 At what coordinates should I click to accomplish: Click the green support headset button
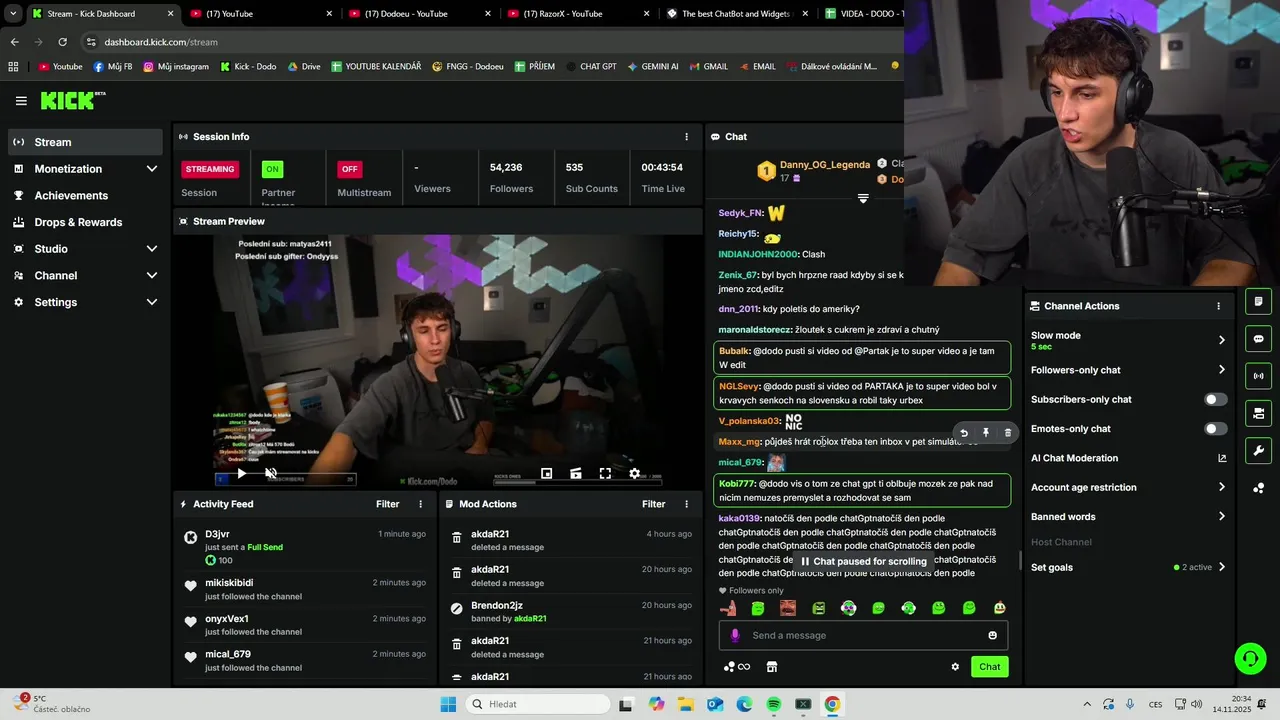point(1250,658)
